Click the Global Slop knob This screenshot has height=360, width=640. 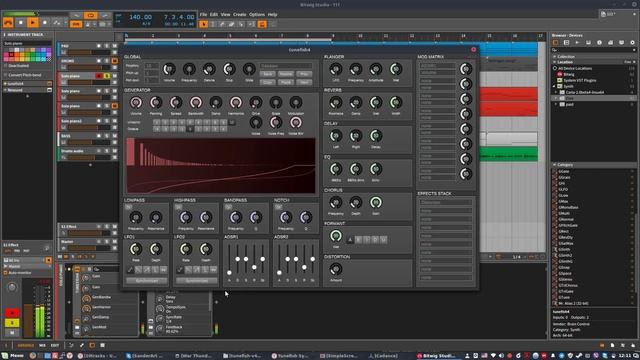[x=229, y=69]
